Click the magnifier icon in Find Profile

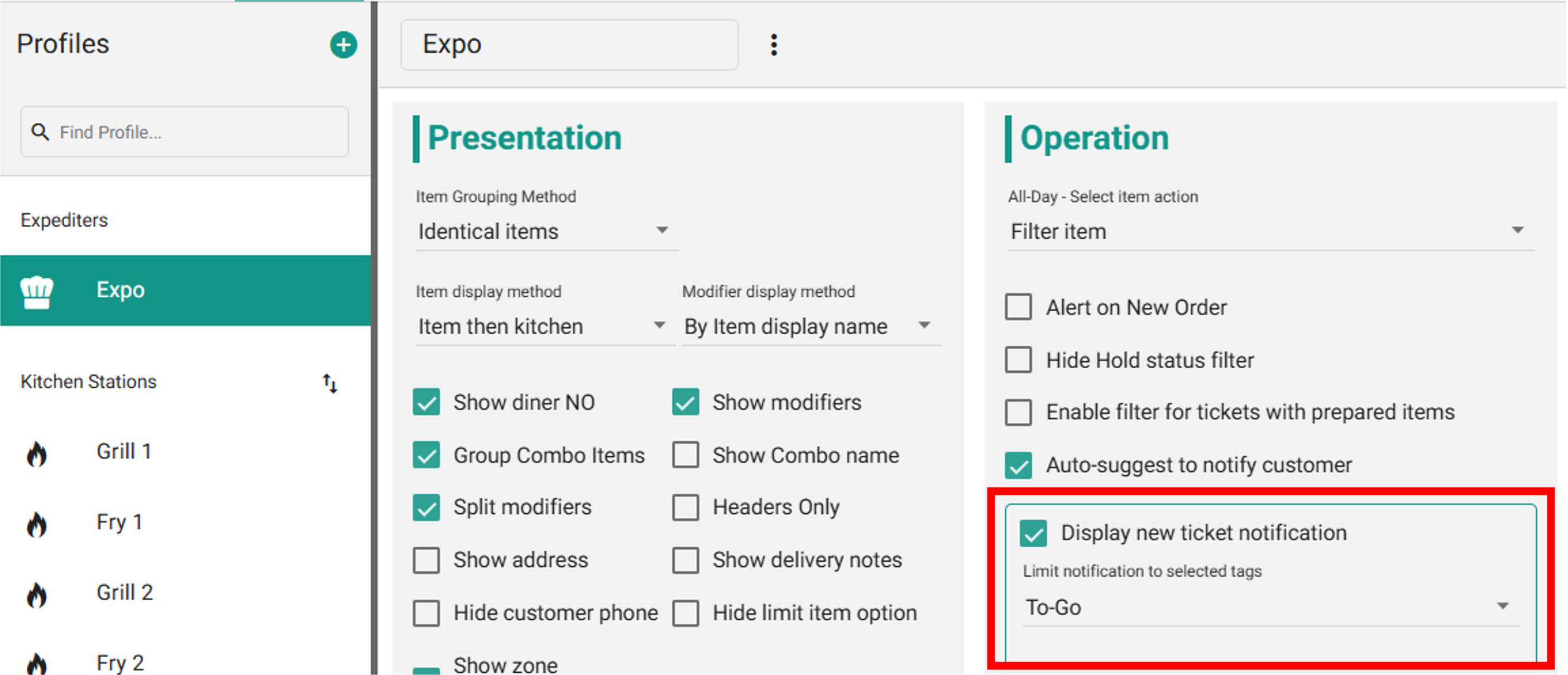click(x=40, y=132)
